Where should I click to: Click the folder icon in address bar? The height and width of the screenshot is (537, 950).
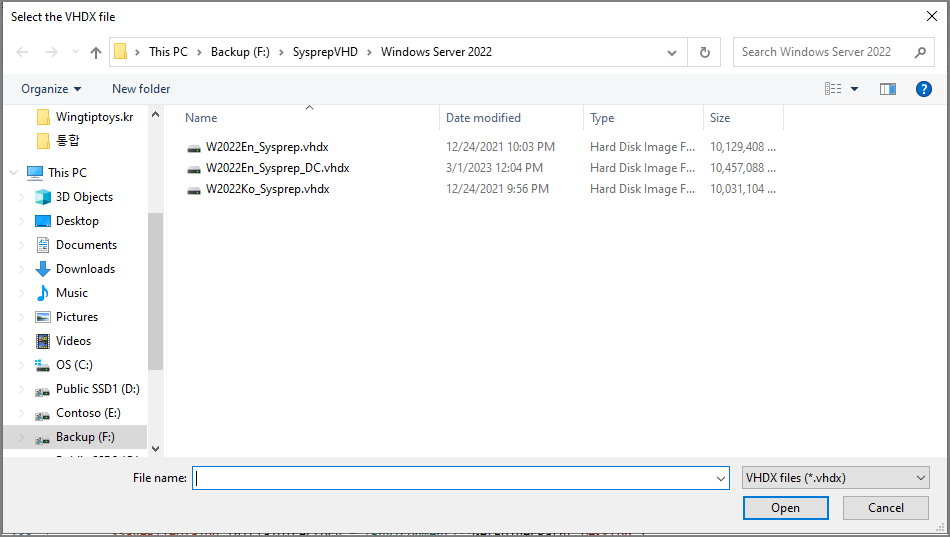pyautogui.click(x=121, y=52)
